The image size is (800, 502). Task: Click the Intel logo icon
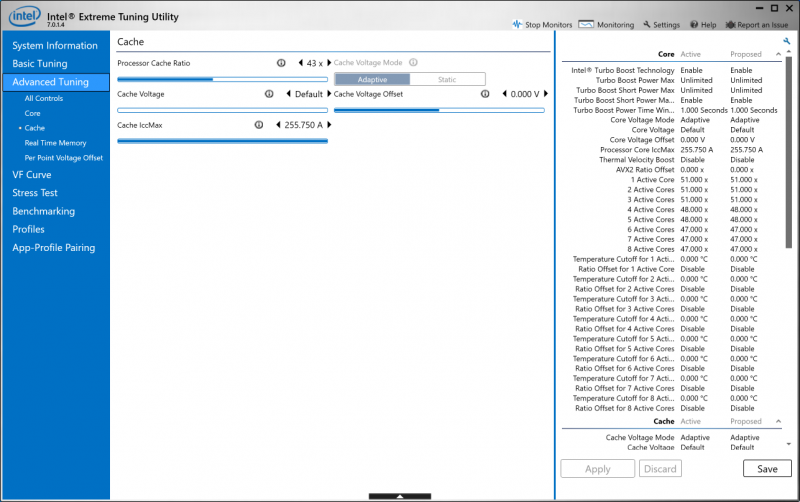[24, 16]
